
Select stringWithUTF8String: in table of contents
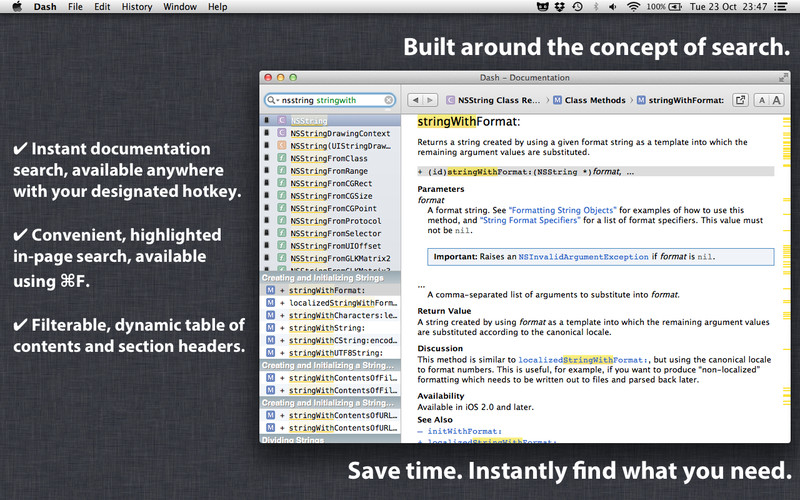[x=330, y=353]
